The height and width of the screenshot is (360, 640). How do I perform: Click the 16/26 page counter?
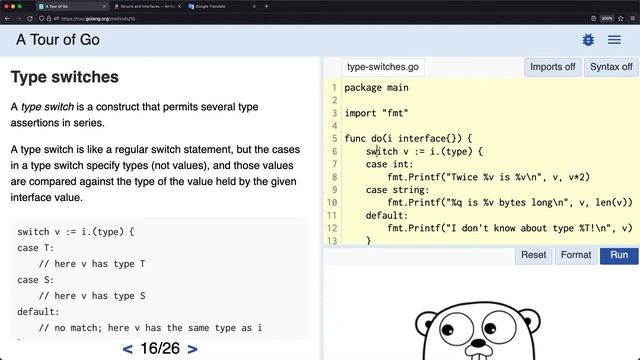pos(160,349)
